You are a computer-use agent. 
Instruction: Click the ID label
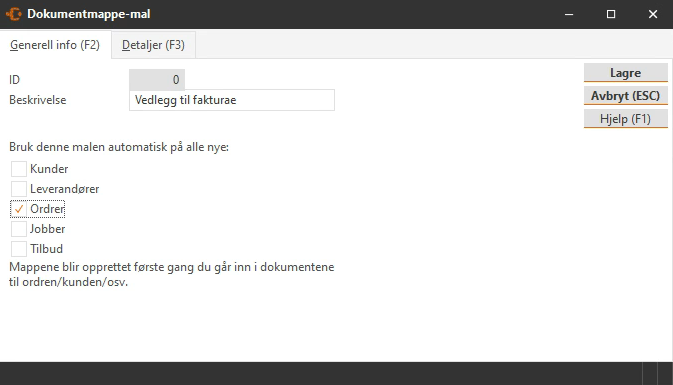(x=15, y=80)
